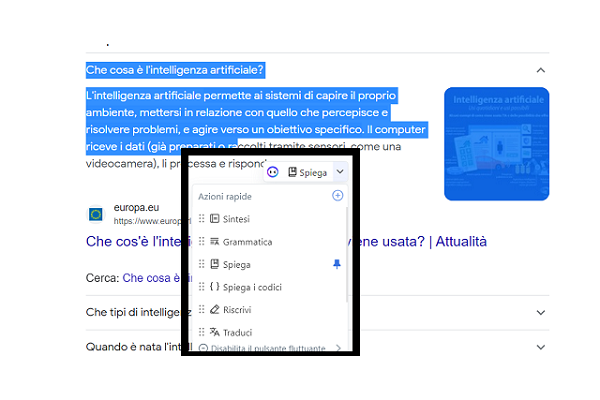This screenshot has height=400, width=600.
Task: Click the highlighted heading Che cosa è l'intelligenza artificiale?
Action: click(175, 70)
